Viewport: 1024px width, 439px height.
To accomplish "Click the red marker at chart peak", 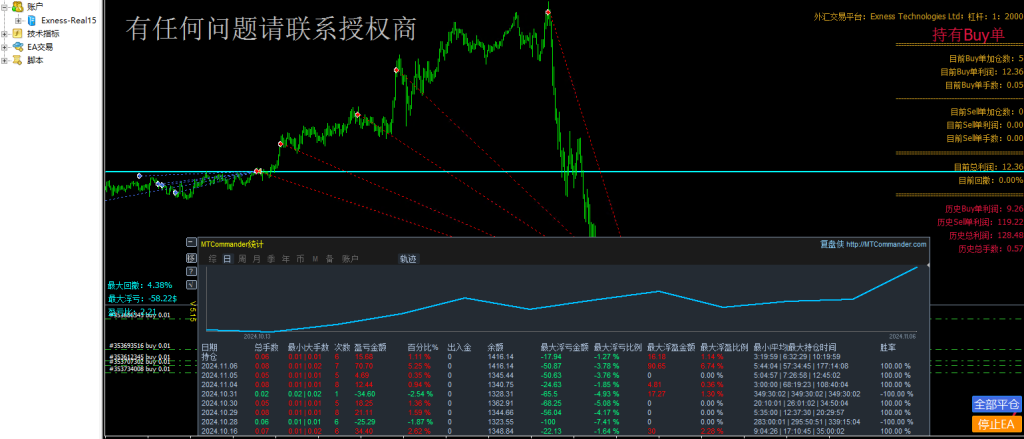I will [x=548, y=12].
